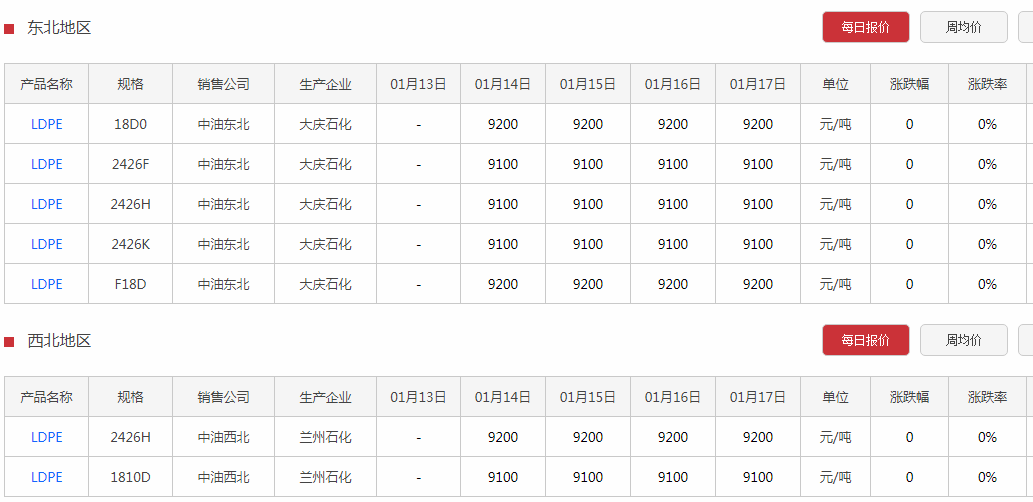Click 兰州石化 cell in 1810D row
Screen dimensions: 1033x502
[325, 477]
